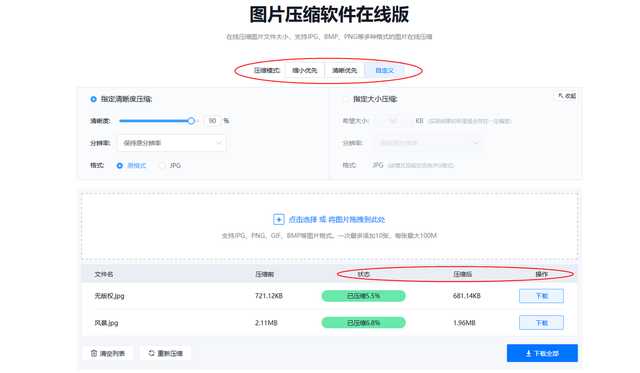Viewport: 640px width, 373px height.
Task: Switch to the 清晰优先 compression mode
Action: [344, 71]
